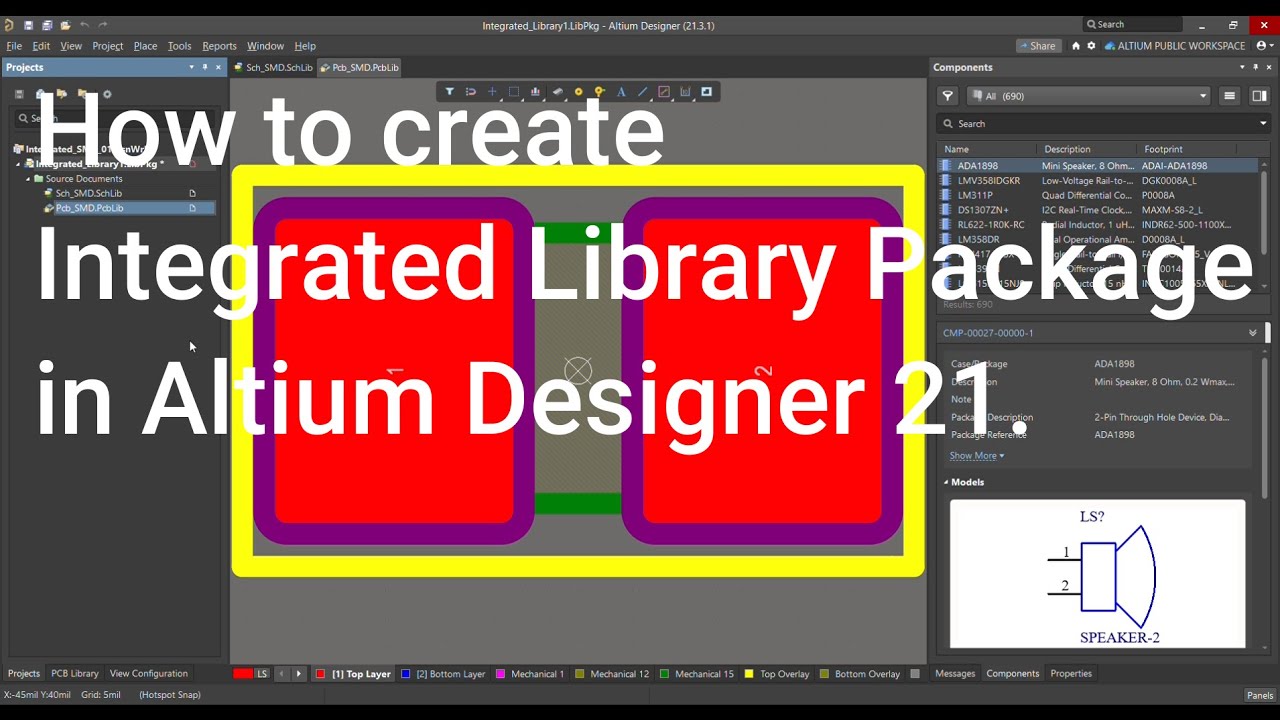Toggle the Components details pane icon
1280x720 pixels.
click(x=1259, y=96)
